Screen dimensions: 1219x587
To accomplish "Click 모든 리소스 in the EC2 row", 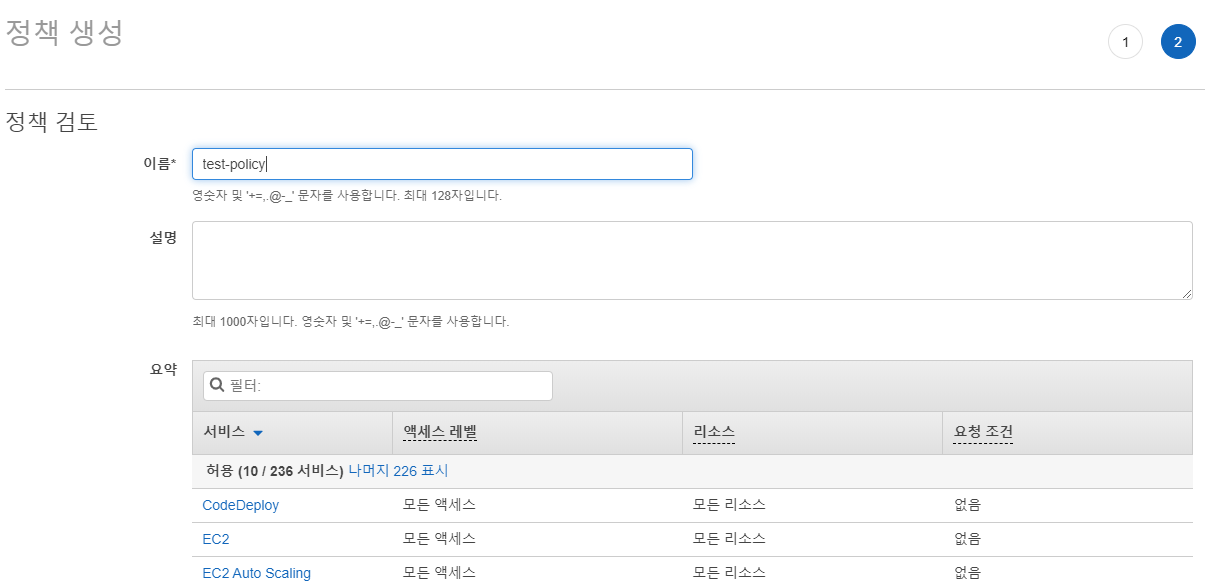I will tap(729, 539).
